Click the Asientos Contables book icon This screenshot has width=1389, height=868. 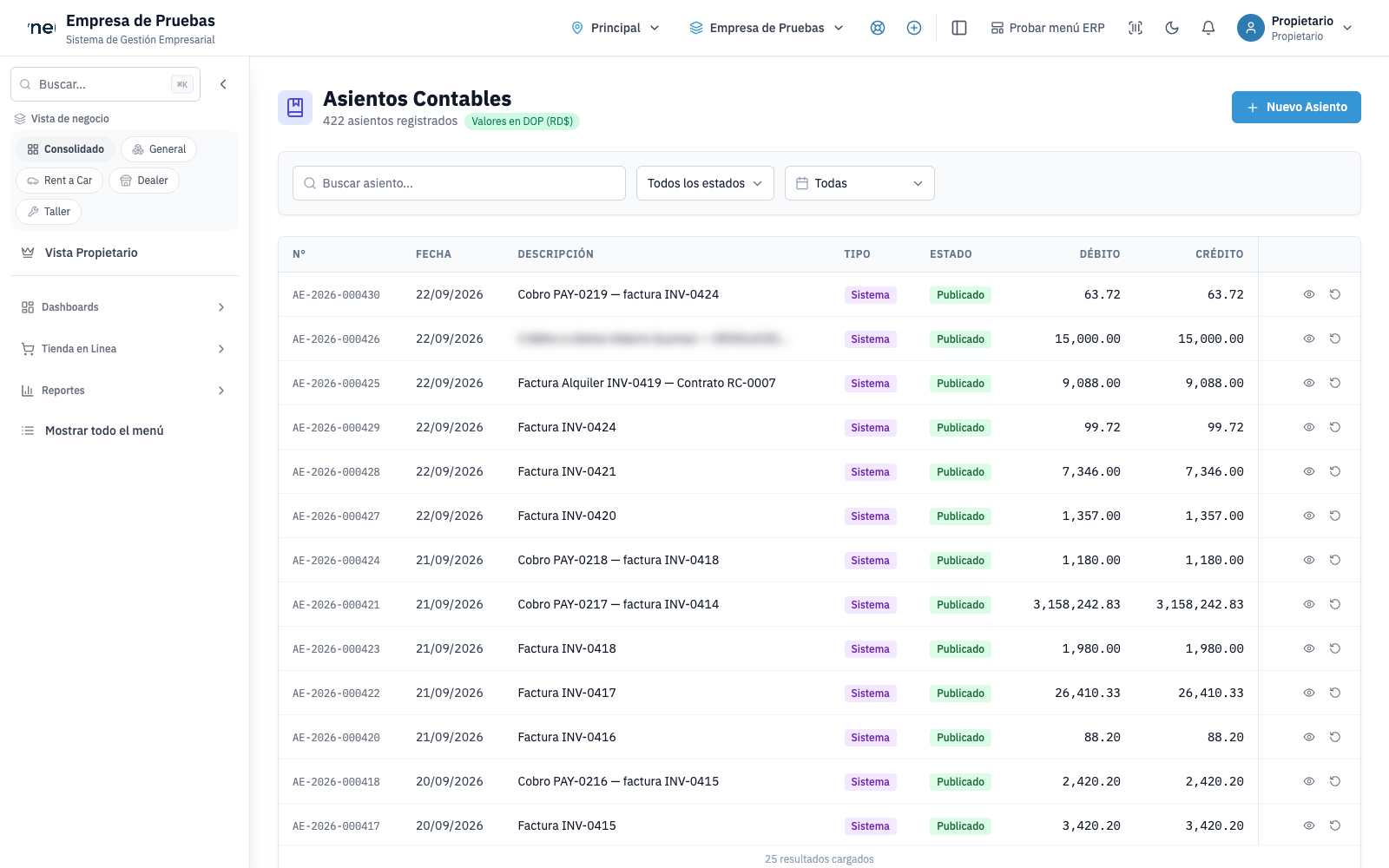click(295, 108)
